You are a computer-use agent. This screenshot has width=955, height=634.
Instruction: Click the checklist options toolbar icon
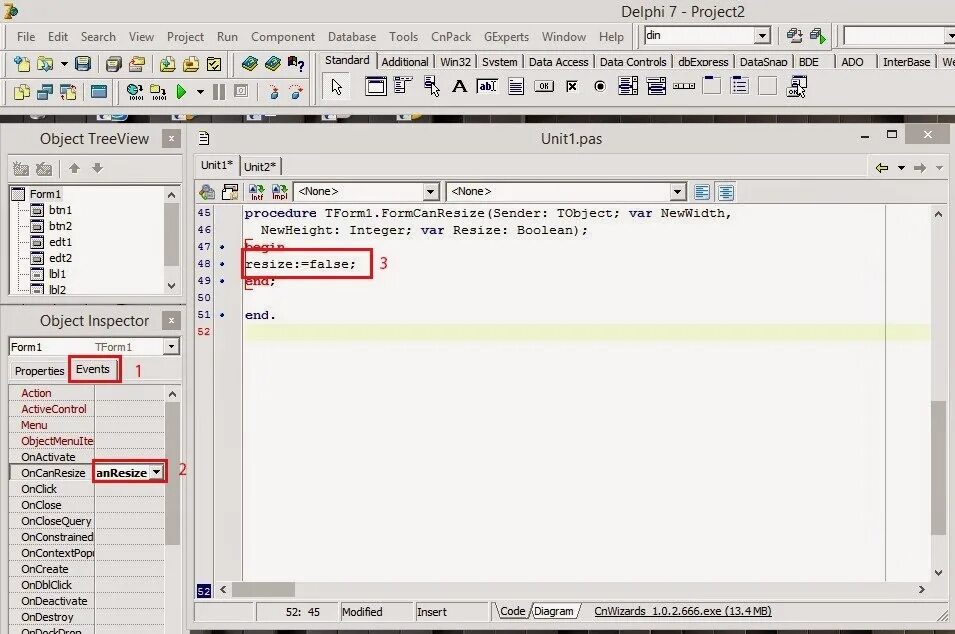pos(214,64)
